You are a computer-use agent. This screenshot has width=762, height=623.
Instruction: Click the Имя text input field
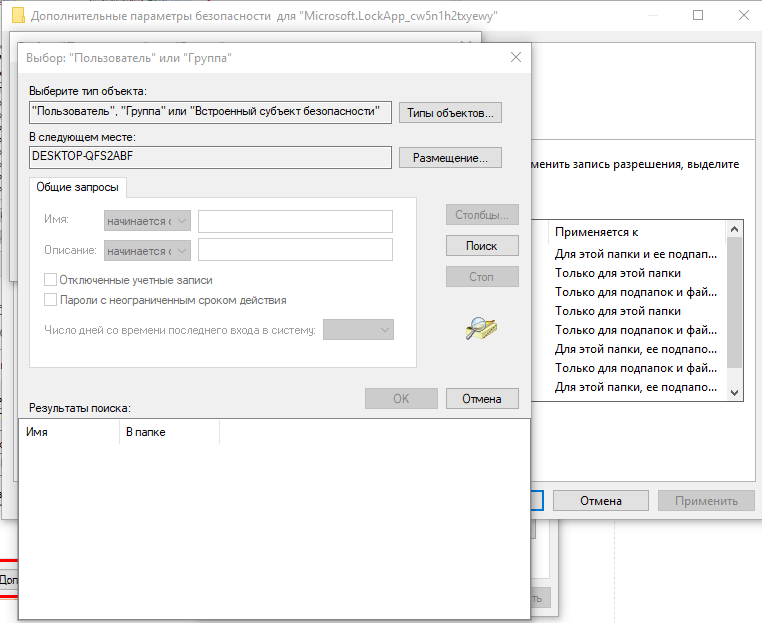click(x=295, y=221)
